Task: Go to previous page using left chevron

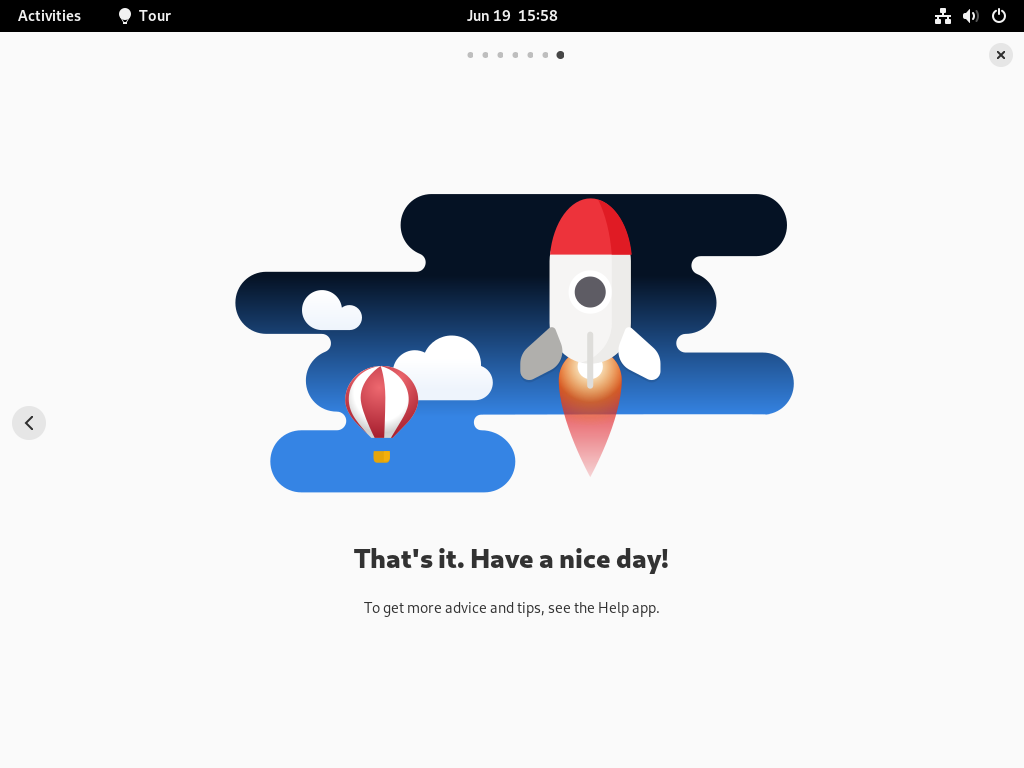Action: (x=29, y=423)
